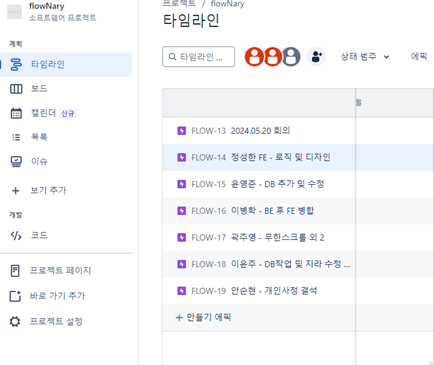The width and height of the screenshot is (434, 365).
Task: Click the flowNary project avatar
Action: [x=14, y=12]
